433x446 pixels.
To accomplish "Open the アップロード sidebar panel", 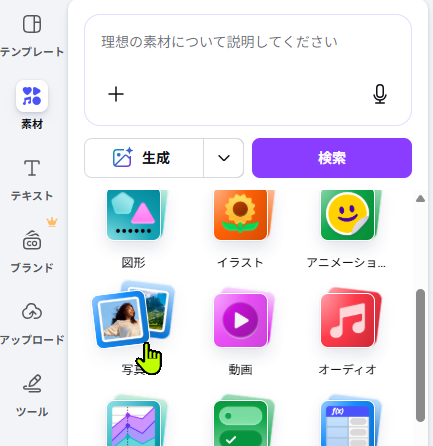I will [32, 323].
